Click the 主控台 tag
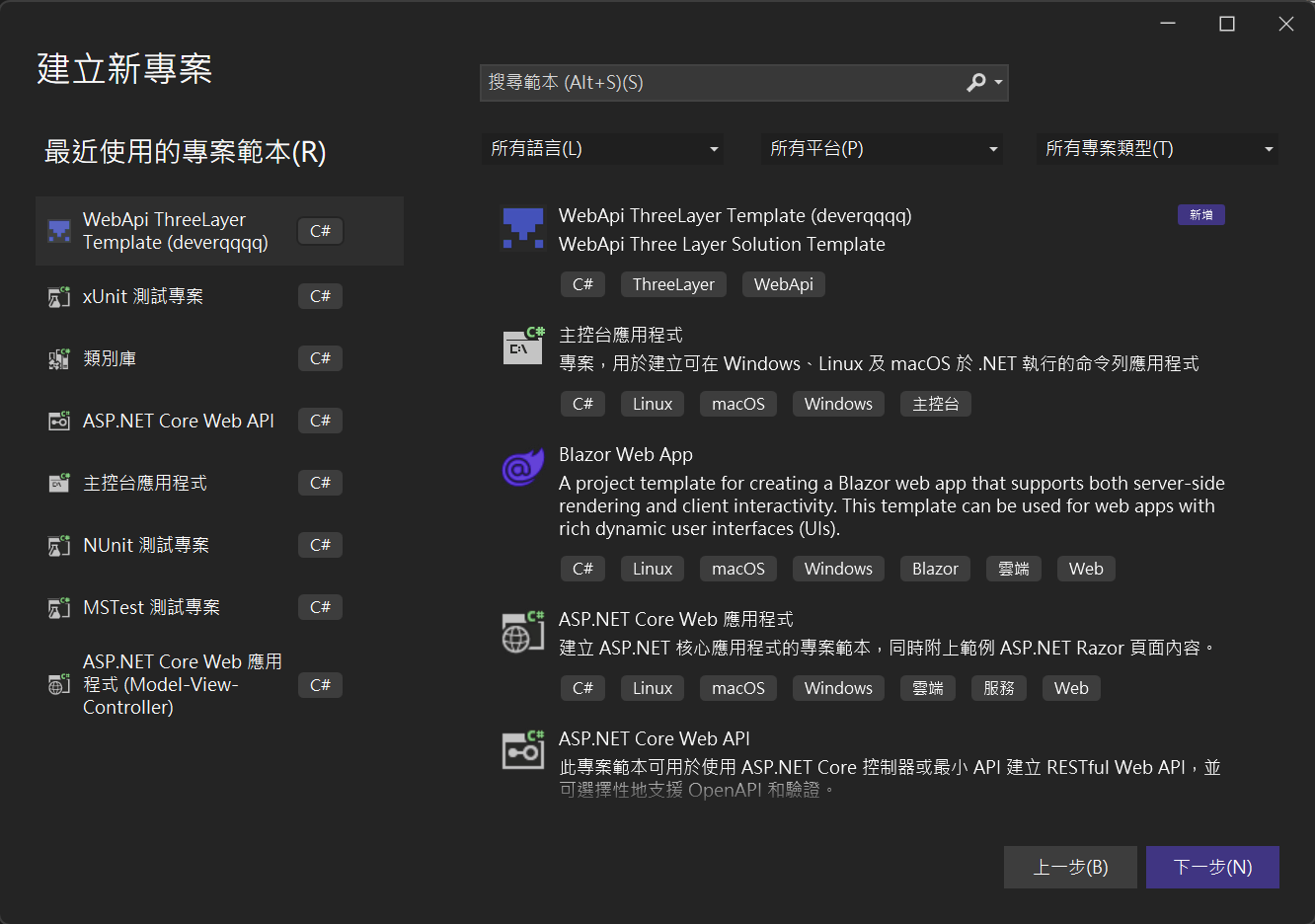 click(936, 404)
